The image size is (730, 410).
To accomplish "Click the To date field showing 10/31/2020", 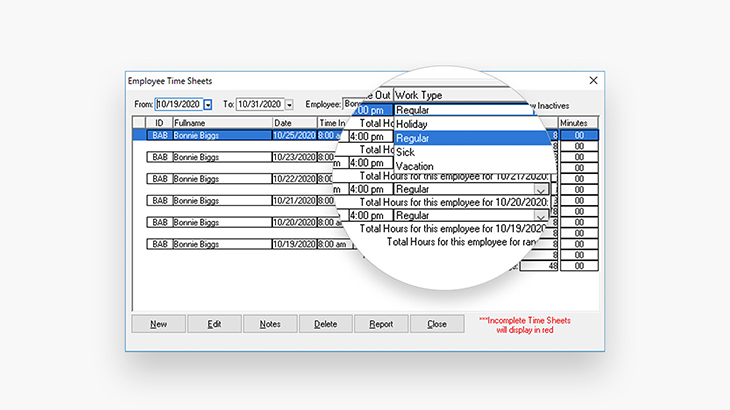I will click(x=259, y=104).
